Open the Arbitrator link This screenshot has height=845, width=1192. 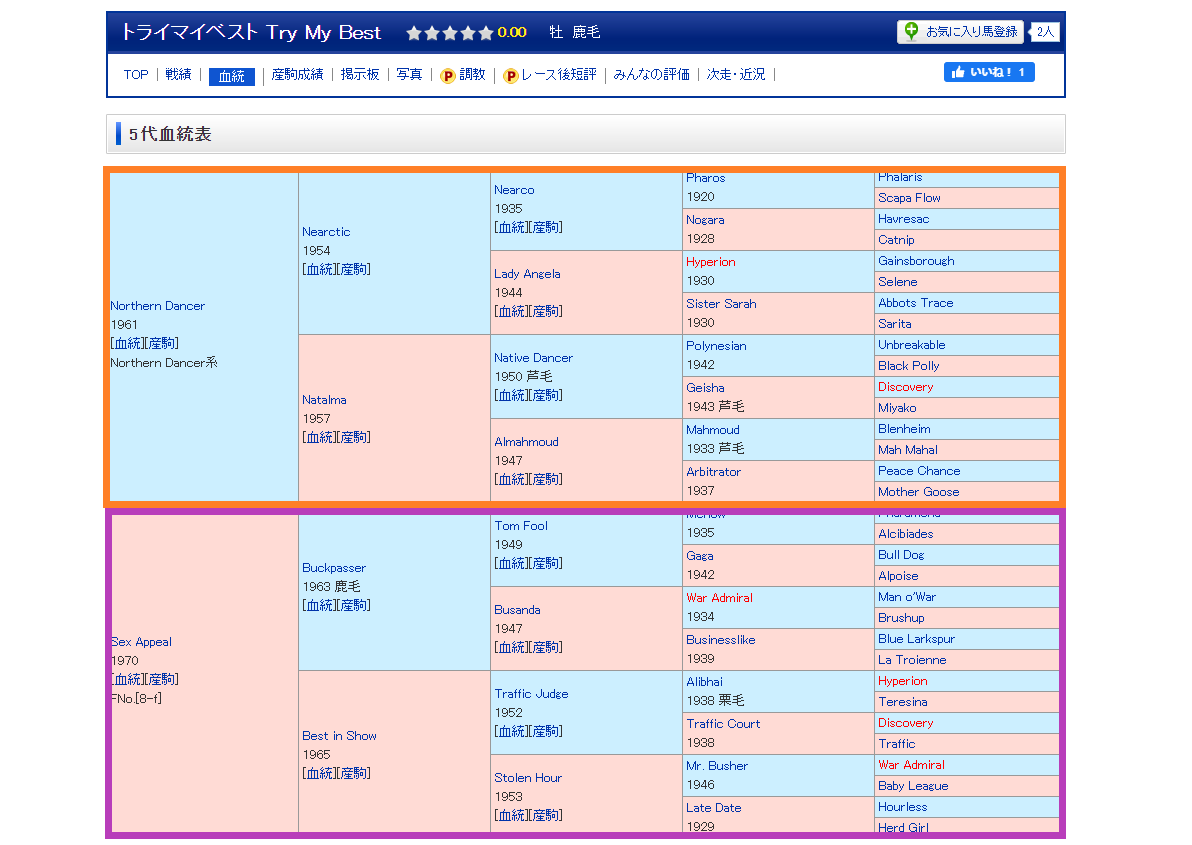[713, 472]
